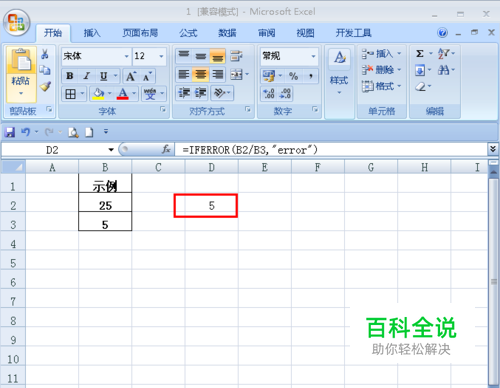Click the Office button logo
Image resolution: width=500 pixels, height=388 pixels.
(17, 23)
